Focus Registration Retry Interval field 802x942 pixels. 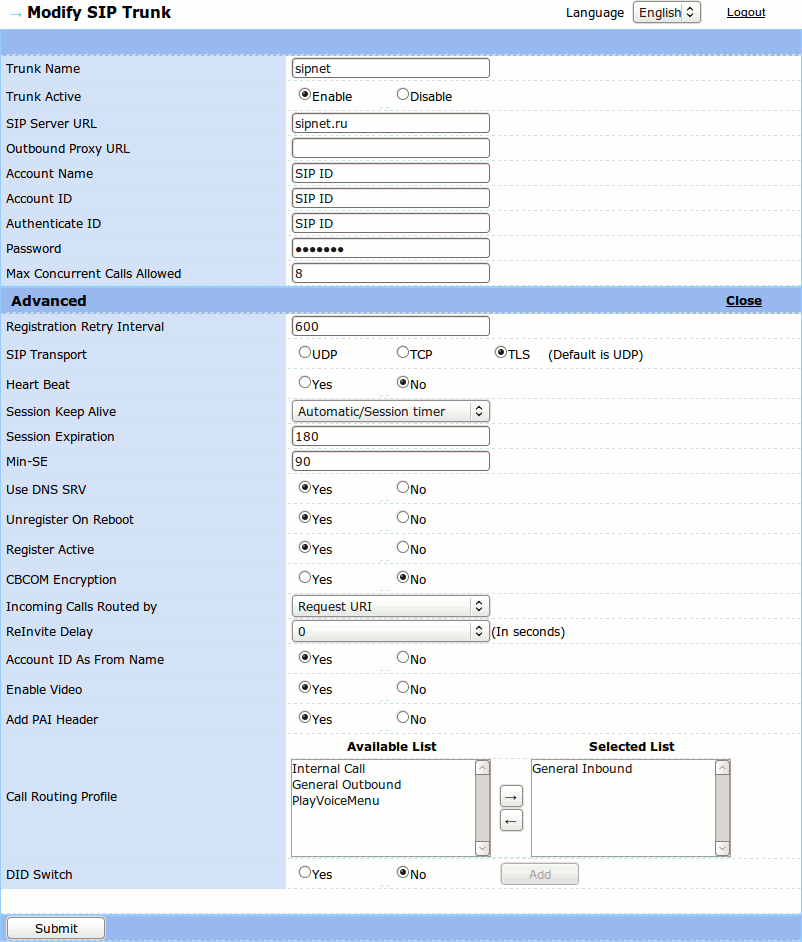tap(390, 326)
